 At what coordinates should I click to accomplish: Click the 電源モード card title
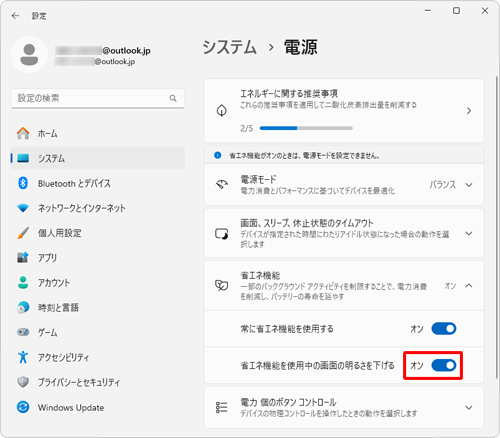pos(258,179)
